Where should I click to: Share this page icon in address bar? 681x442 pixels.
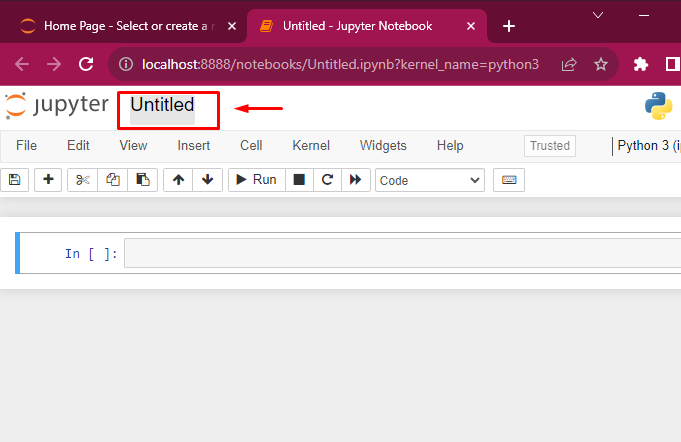pos(569,64)
